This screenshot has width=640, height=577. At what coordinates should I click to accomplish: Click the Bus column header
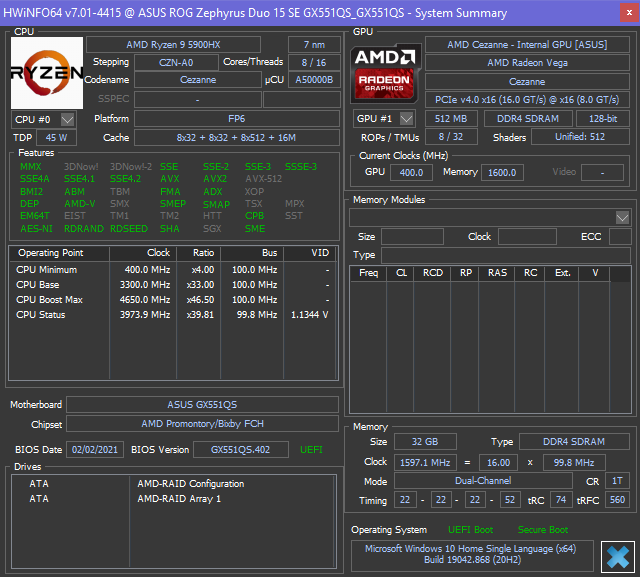point(252,253)
